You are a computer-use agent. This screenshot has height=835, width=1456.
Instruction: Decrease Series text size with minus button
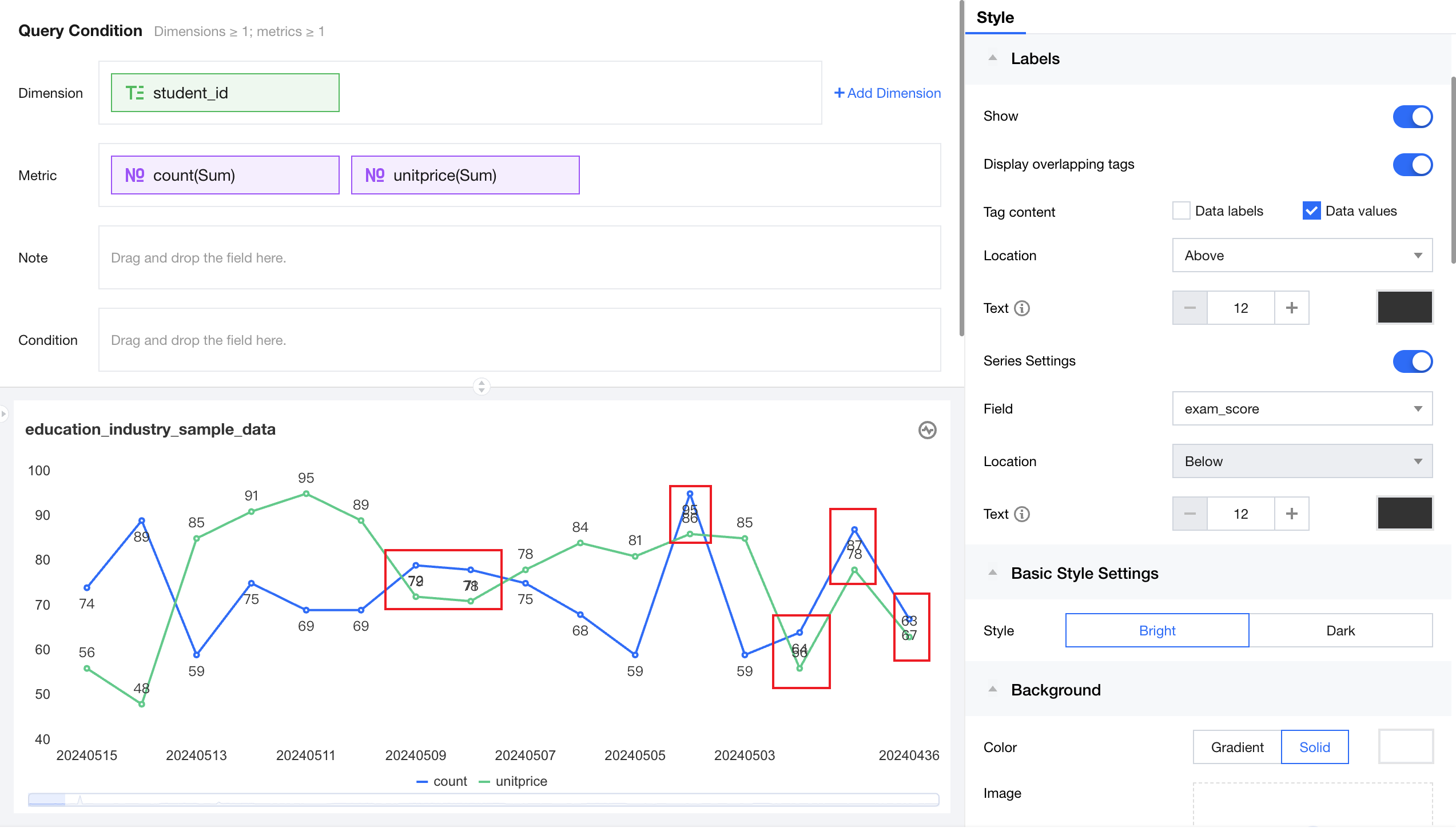1190,514
